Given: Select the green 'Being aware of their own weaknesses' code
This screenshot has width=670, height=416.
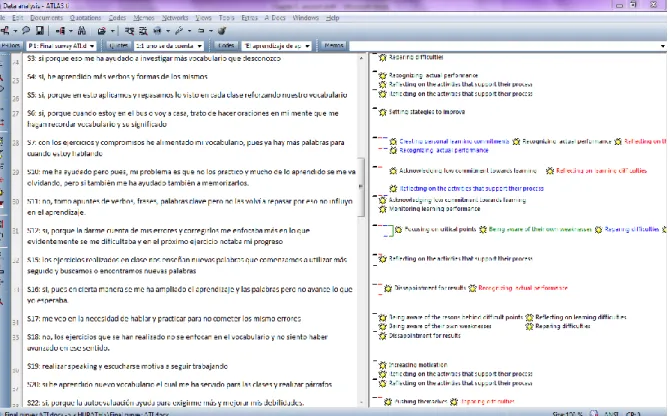Looking at the screenshot, I should click(540, 229).
